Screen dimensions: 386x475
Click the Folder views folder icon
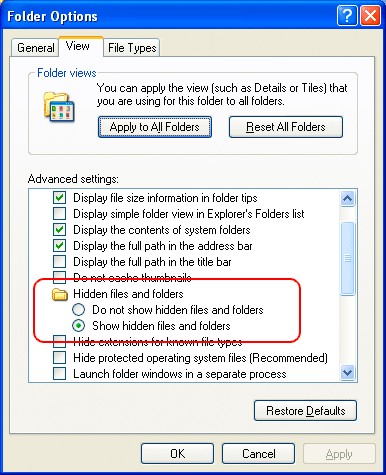(59, 107)
